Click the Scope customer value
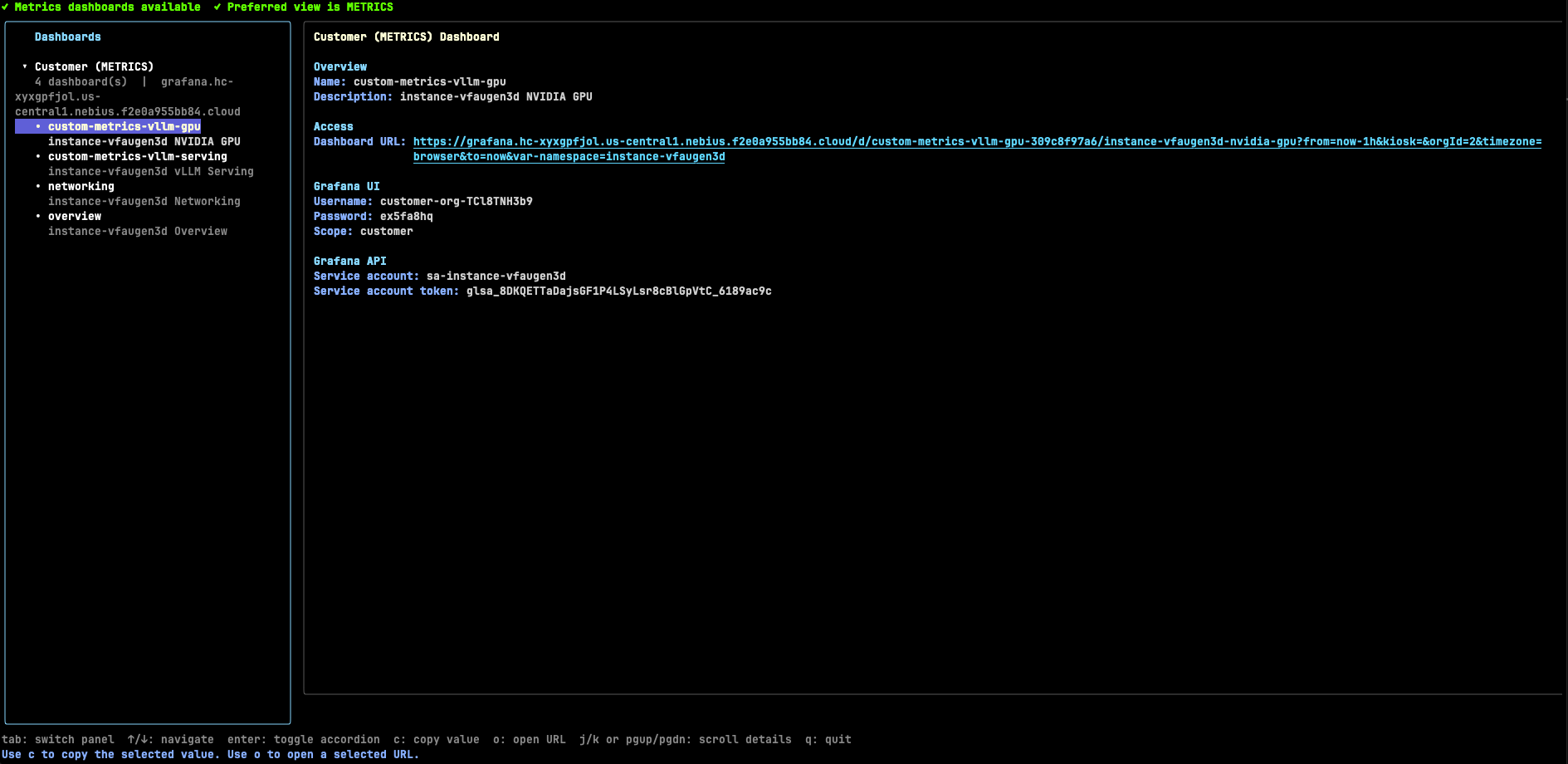This screenshot has height=764, width=1568. 386,231
